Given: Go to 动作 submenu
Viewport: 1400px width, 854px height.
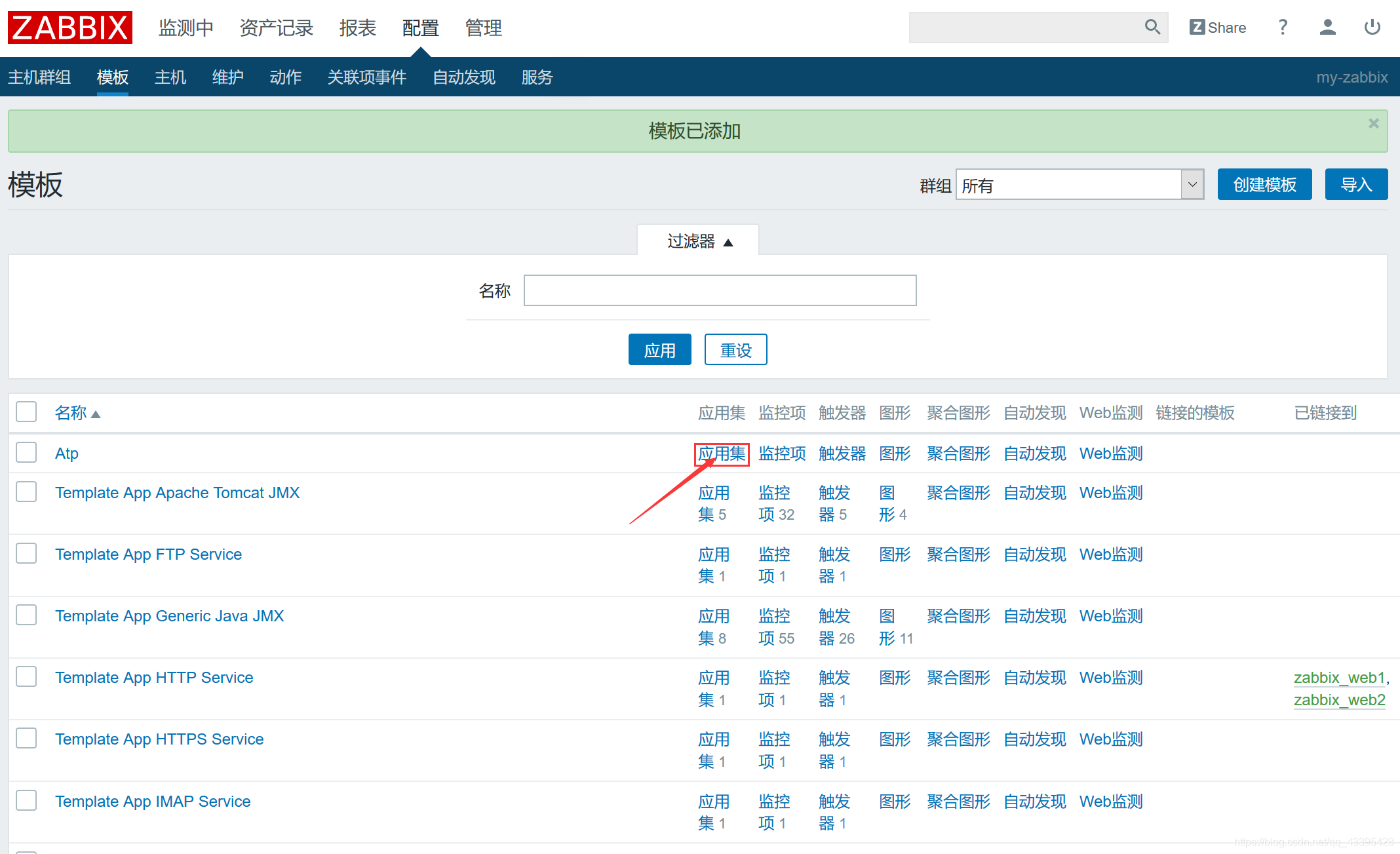Looking at the screenshot, I should [286, 77].
